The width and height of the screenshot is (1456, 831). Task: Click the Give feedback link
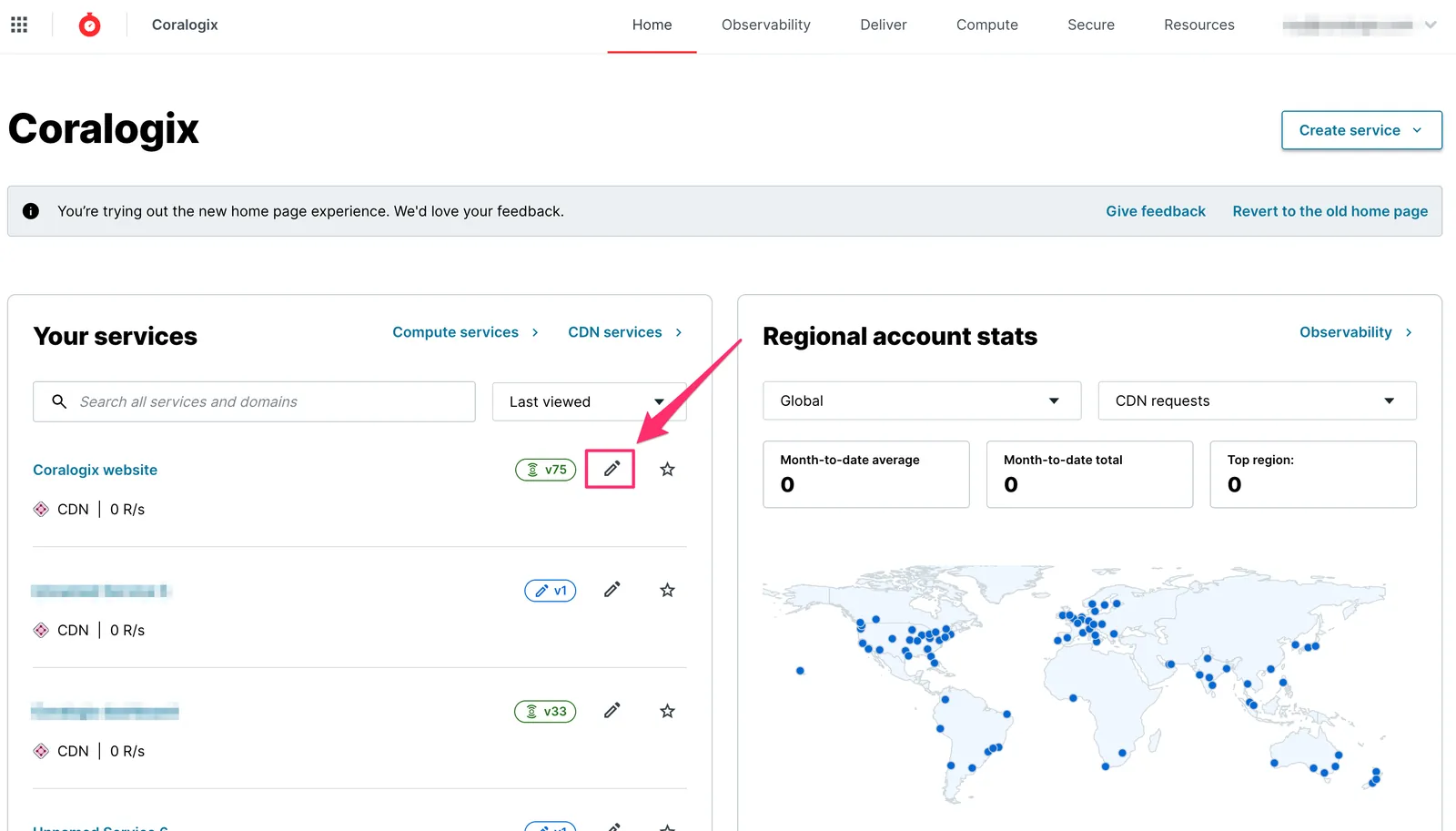pos(1156,211)
